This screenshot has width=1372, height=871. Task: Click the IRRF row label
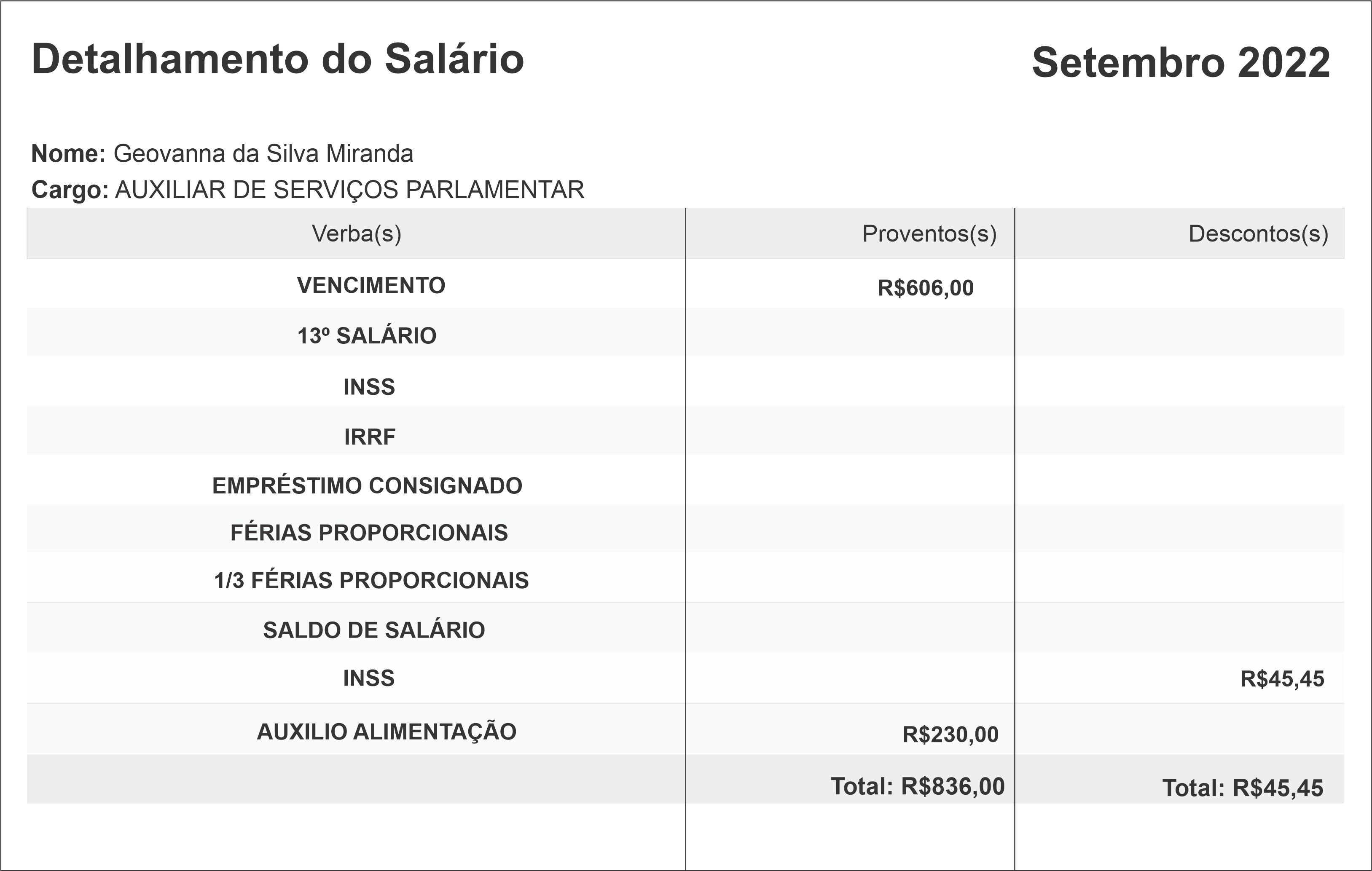tap(369, 437)
